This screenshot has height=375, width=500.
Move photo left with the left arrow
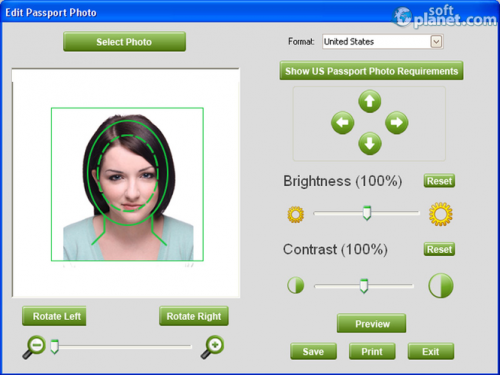(343, 123)
